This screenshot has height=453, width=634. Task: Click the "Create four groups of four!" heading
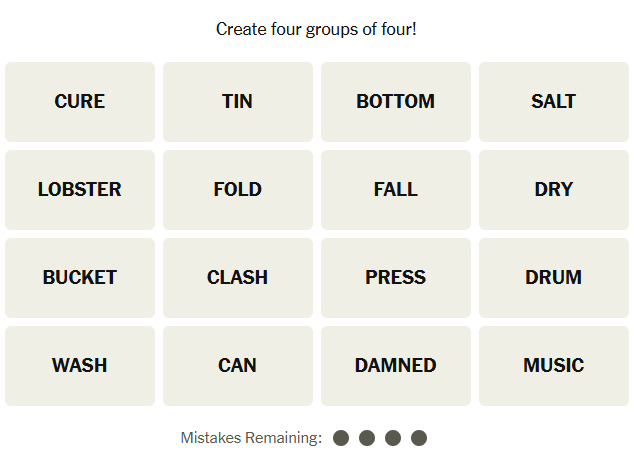coord(316,29)
